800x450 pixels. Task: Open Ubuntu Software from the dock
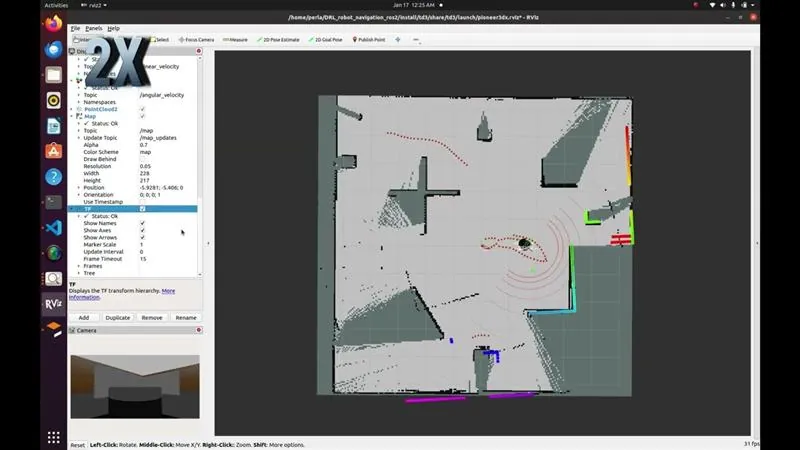click(54, 151)
